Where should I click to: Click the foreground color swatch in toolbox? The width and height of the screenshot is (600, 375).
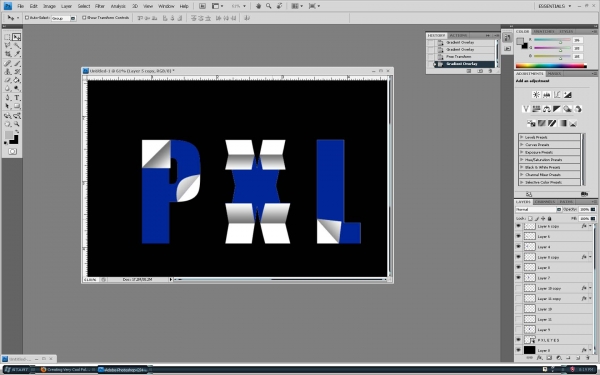8,135
